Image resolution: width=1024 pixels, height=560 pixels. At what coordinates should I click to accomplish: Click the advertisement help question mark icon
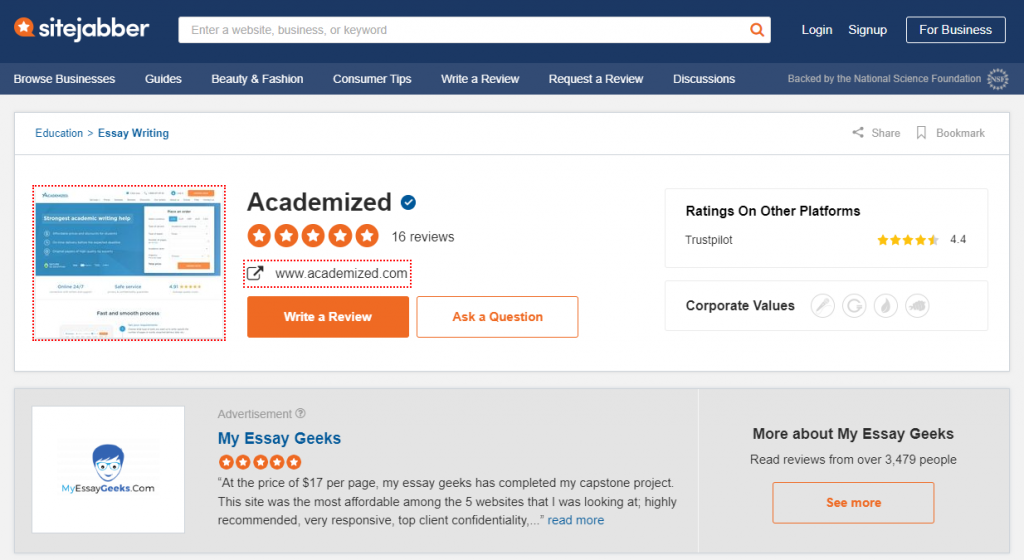pos(300,413)
